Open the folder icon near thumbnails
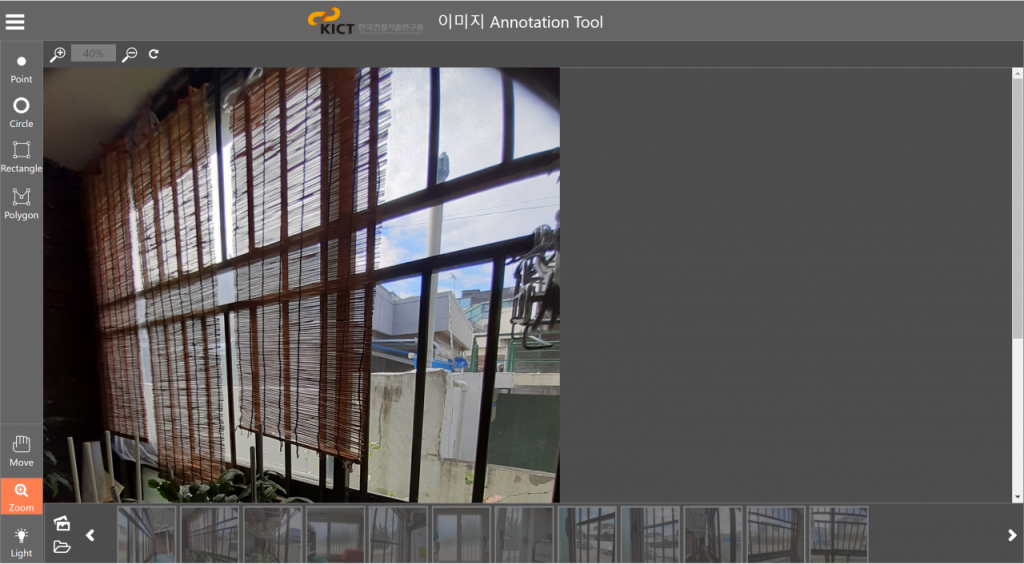This screenshot has height=564, width=1024. 62,546
